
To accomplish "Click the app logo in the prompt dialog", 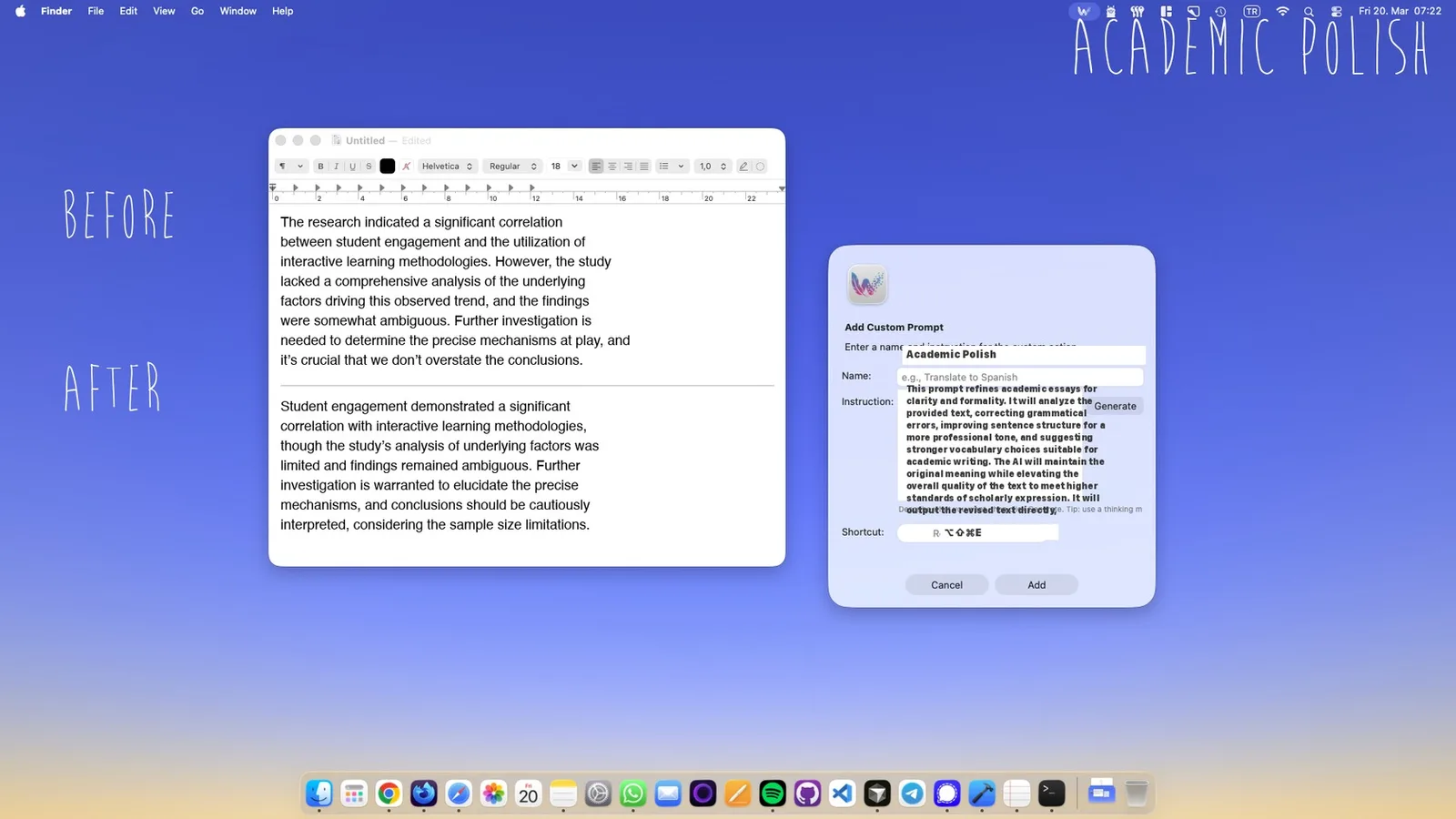I will coord(866,285).
